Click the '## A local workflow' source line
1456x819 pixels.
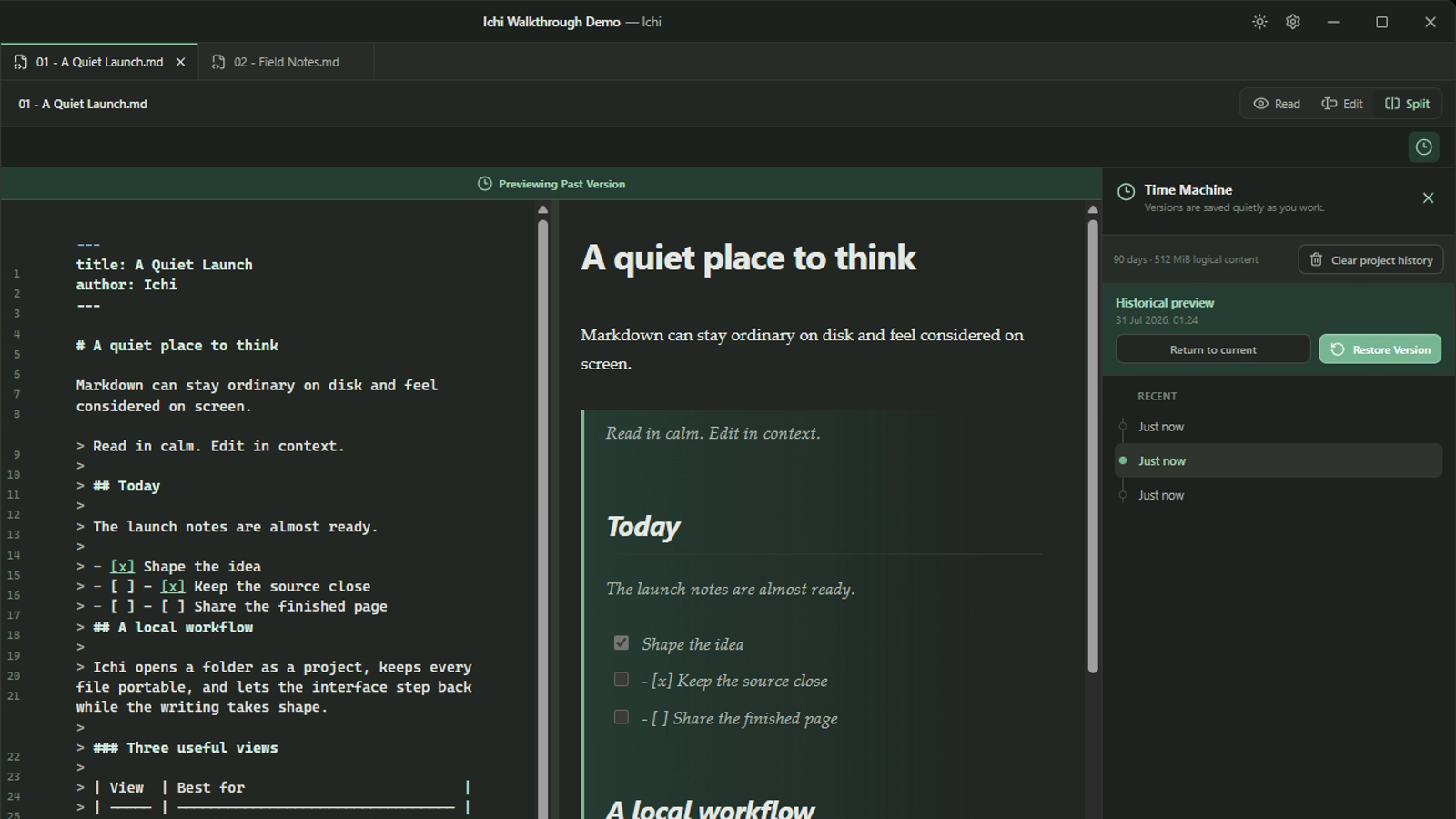[173, 627]
